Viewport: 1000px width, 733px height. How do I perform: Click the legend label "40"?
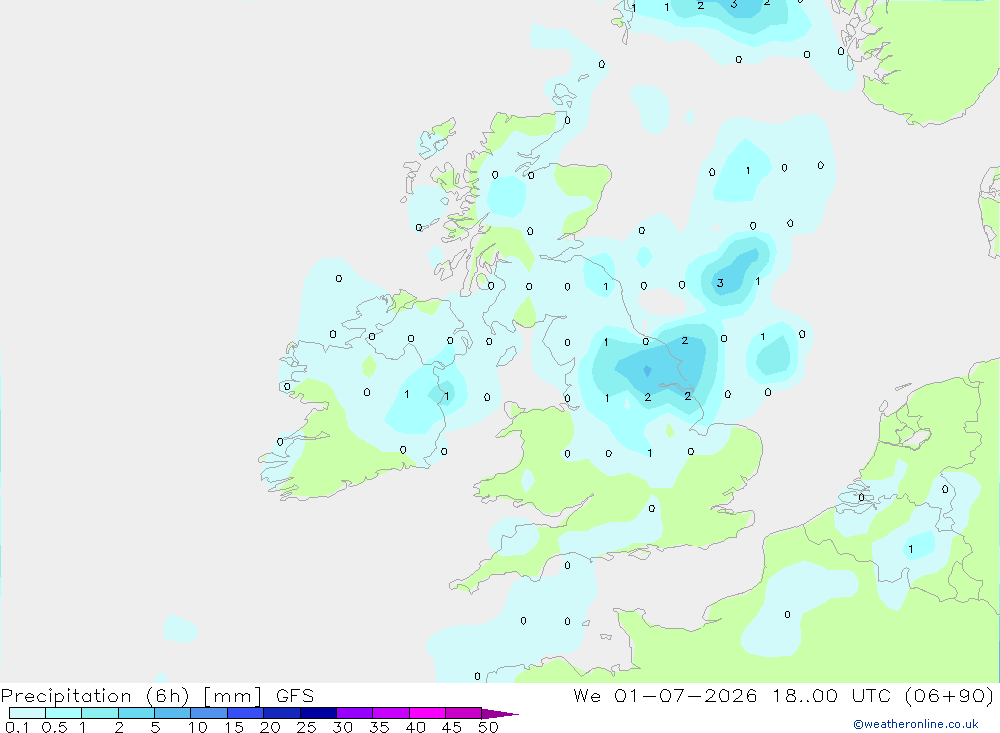(x=415, y=727)
